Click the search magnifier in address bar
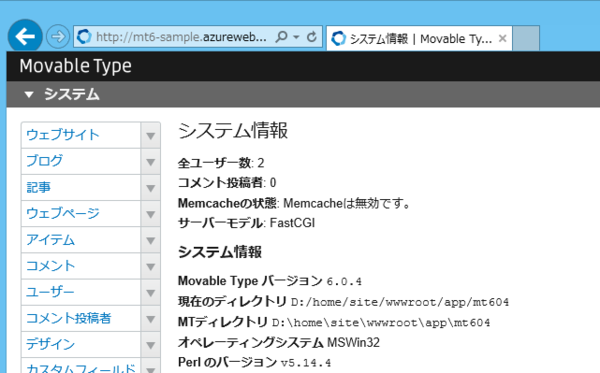The width and height of the screenshot is (600, 373). pos(282,37)
